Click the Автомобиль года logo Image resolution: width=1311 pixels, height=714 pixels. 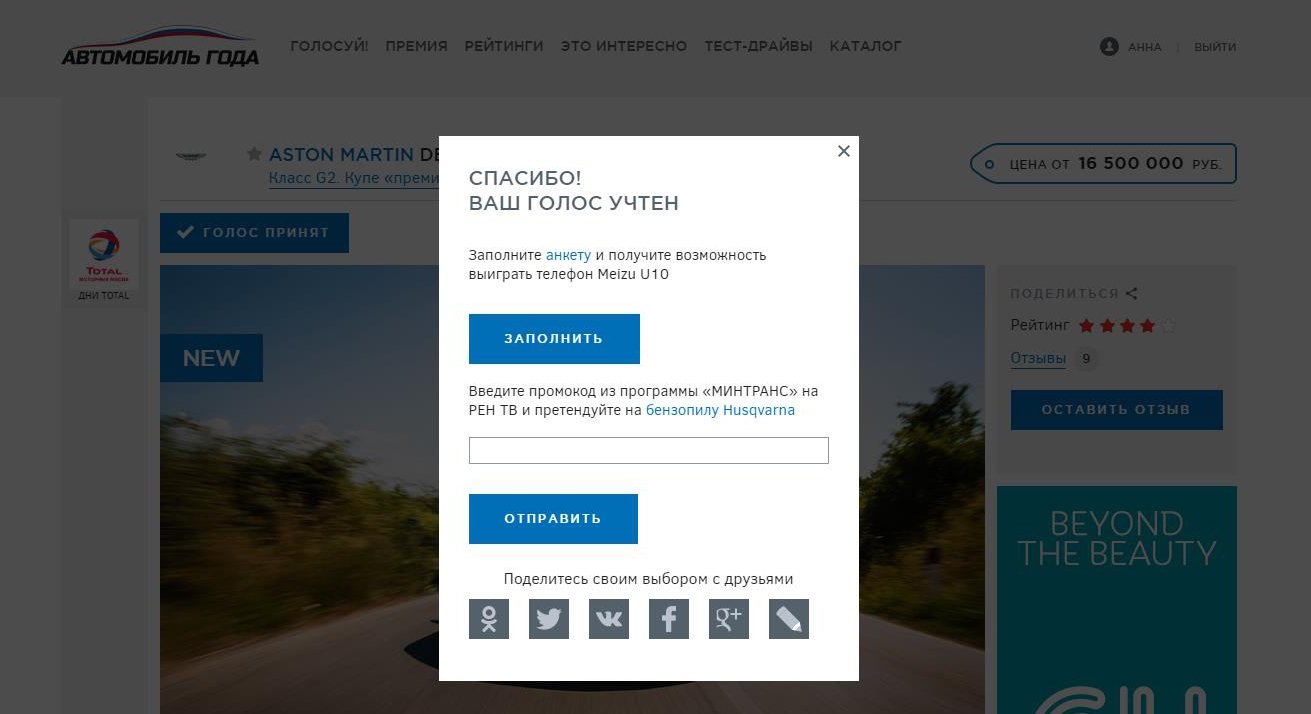(160, 47)
